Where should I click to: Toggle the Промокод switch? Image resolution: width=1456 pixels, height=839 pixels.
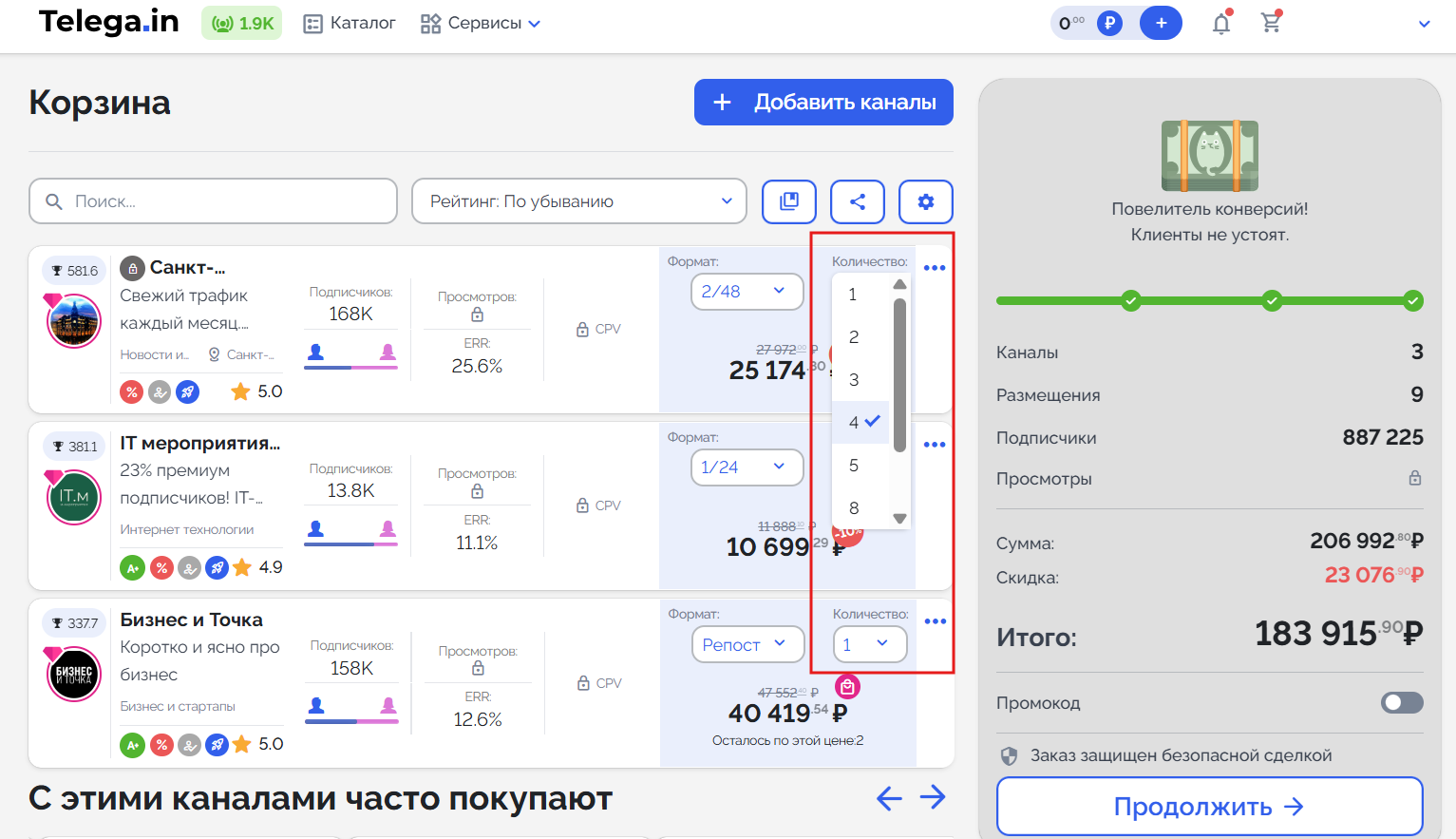coord(1401,702)
